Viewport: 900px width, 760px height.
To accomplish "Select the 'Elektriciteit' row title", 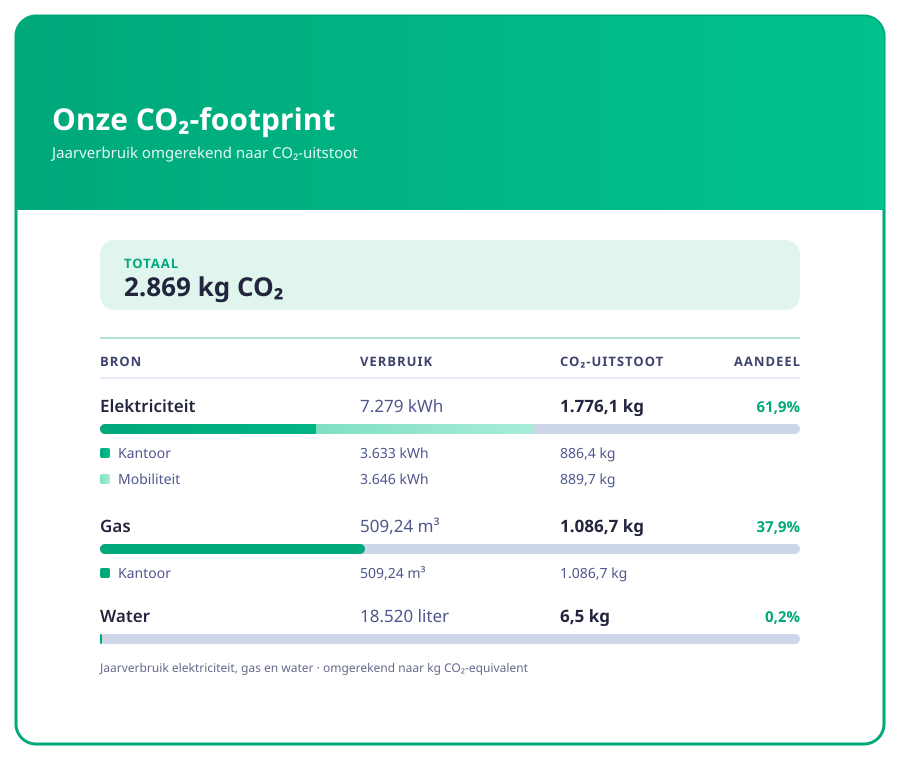I will pyautogui.click(x=148, y=406).
